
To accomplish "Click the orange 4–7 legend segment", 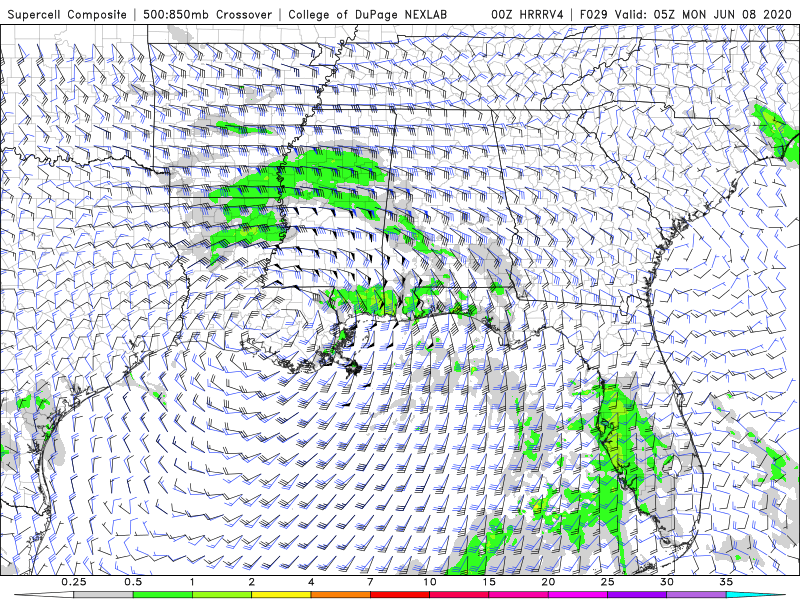I will [x=340, y=595].
